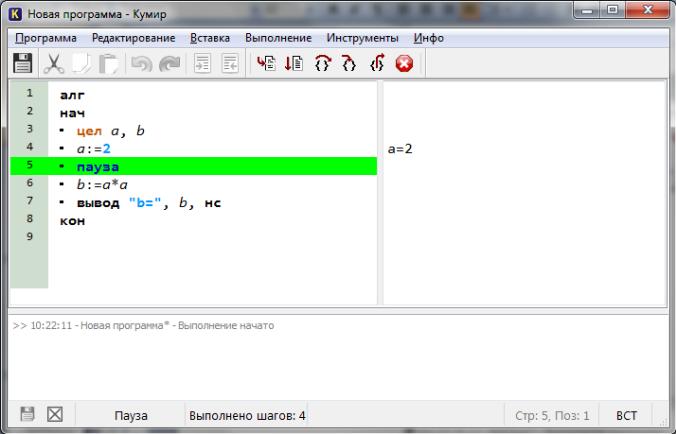Screen dimensions: 676x434
Task: Click the indent lines toolbar icon
Action: coord(203,64)
